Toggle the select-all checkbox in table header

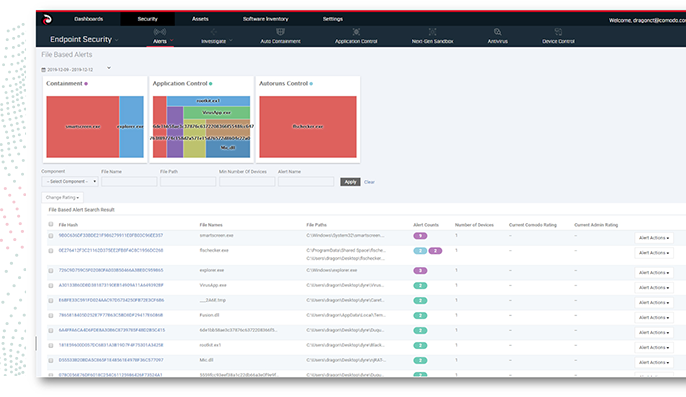51,225
